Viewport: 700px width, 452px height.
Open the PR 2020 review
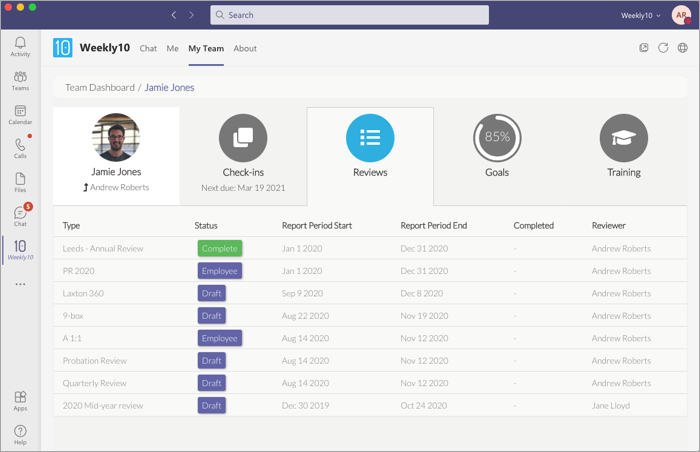click(x=370, y=271)
